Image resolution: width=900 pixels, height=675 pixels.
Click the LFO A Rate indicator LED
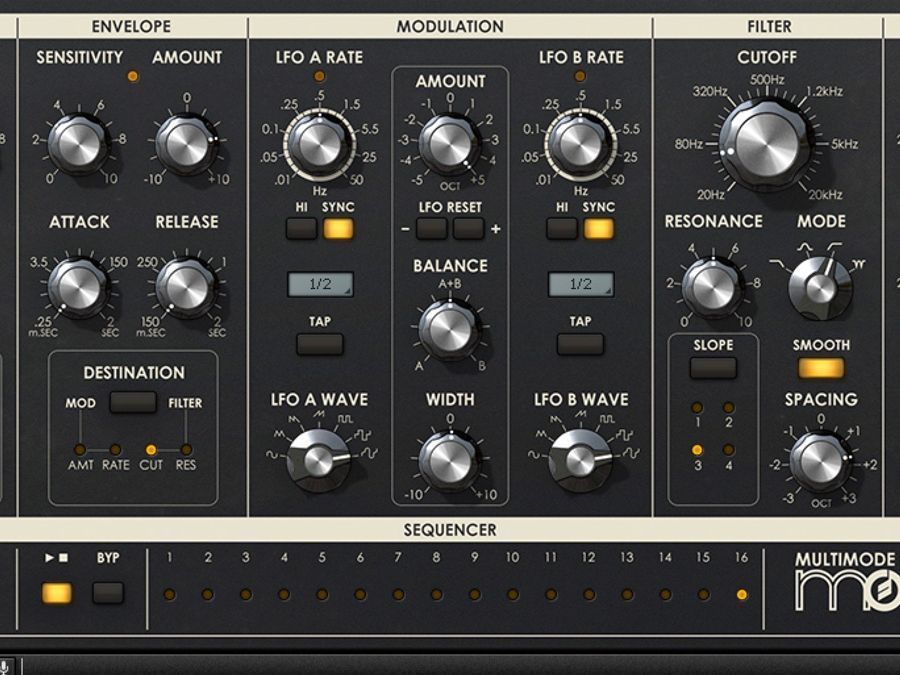319,76
